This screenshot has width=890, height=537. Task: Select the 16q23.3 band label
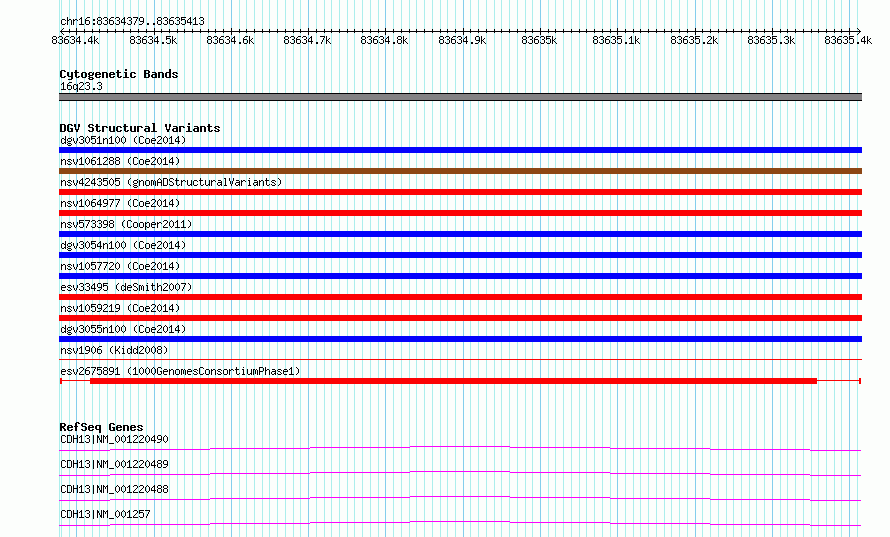tap(81, 86)
